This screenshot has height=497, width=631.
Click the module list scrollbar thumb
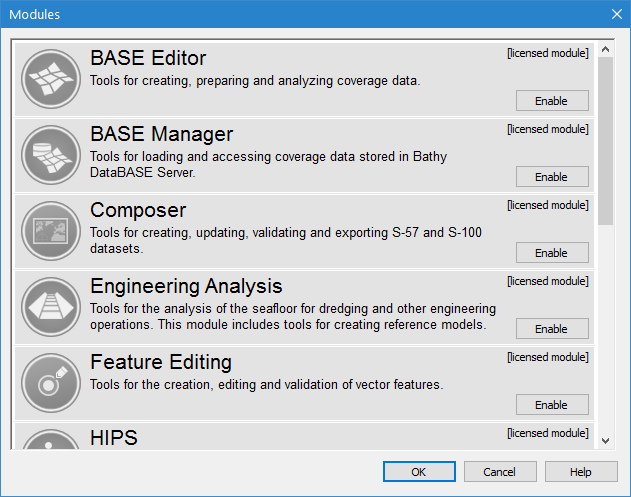(x=605, y=140)
